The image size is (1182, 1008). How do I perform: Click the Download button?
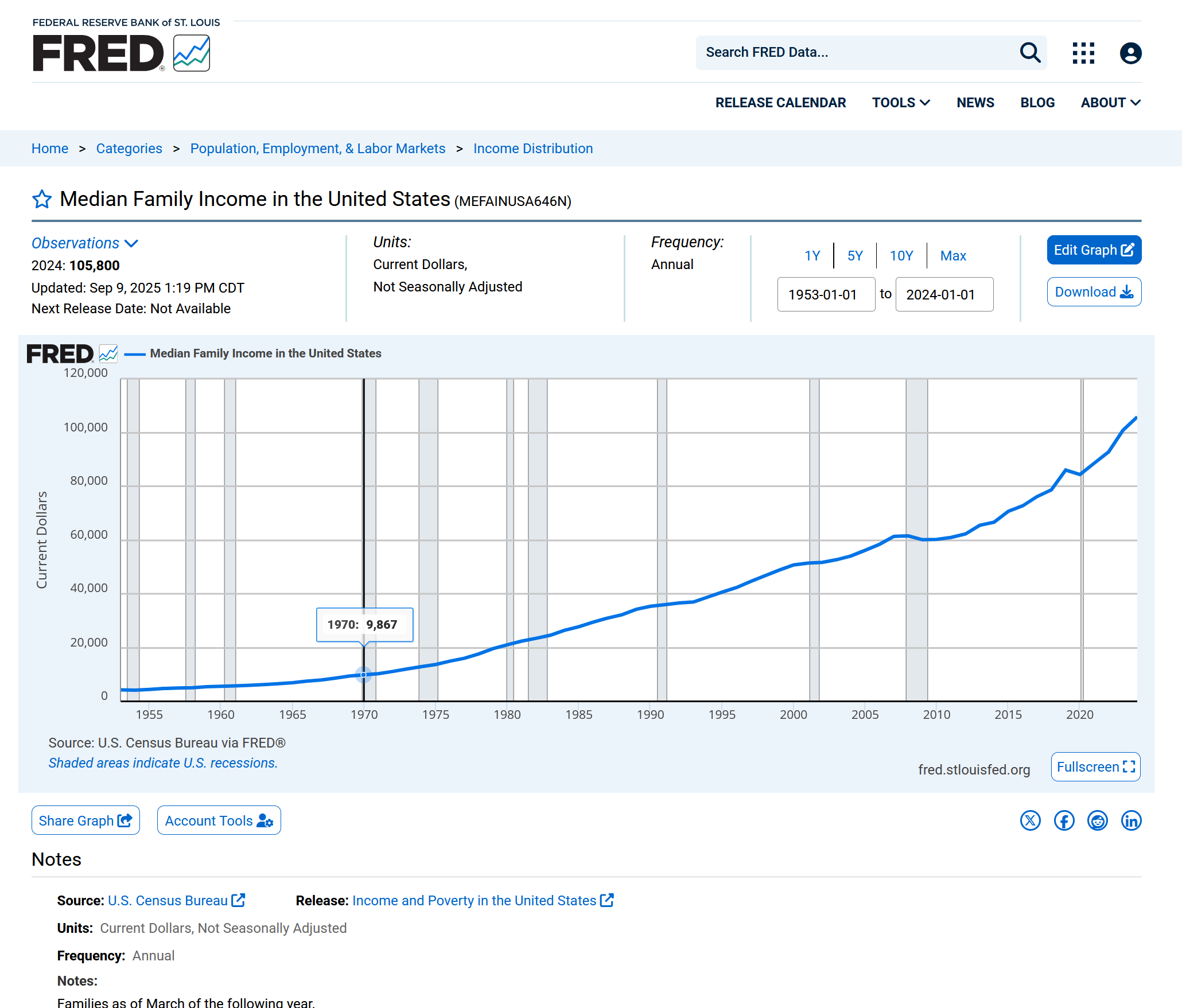point(1094,292)
